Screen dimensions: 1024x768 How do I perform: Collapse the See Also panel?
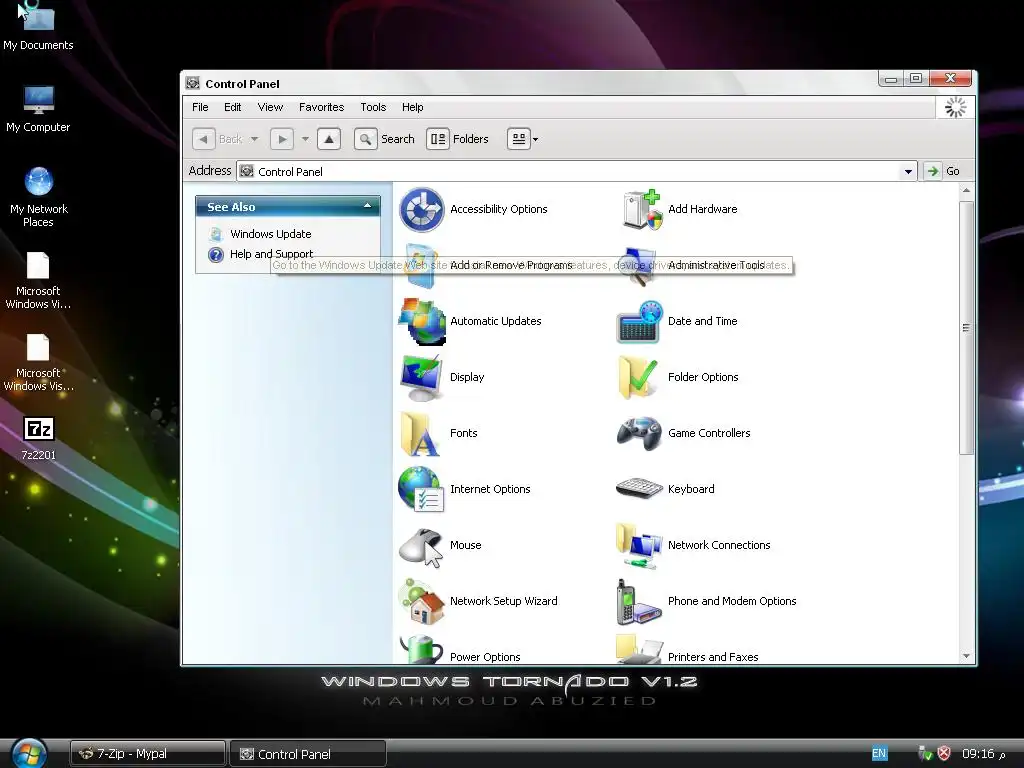pos(368,206)
